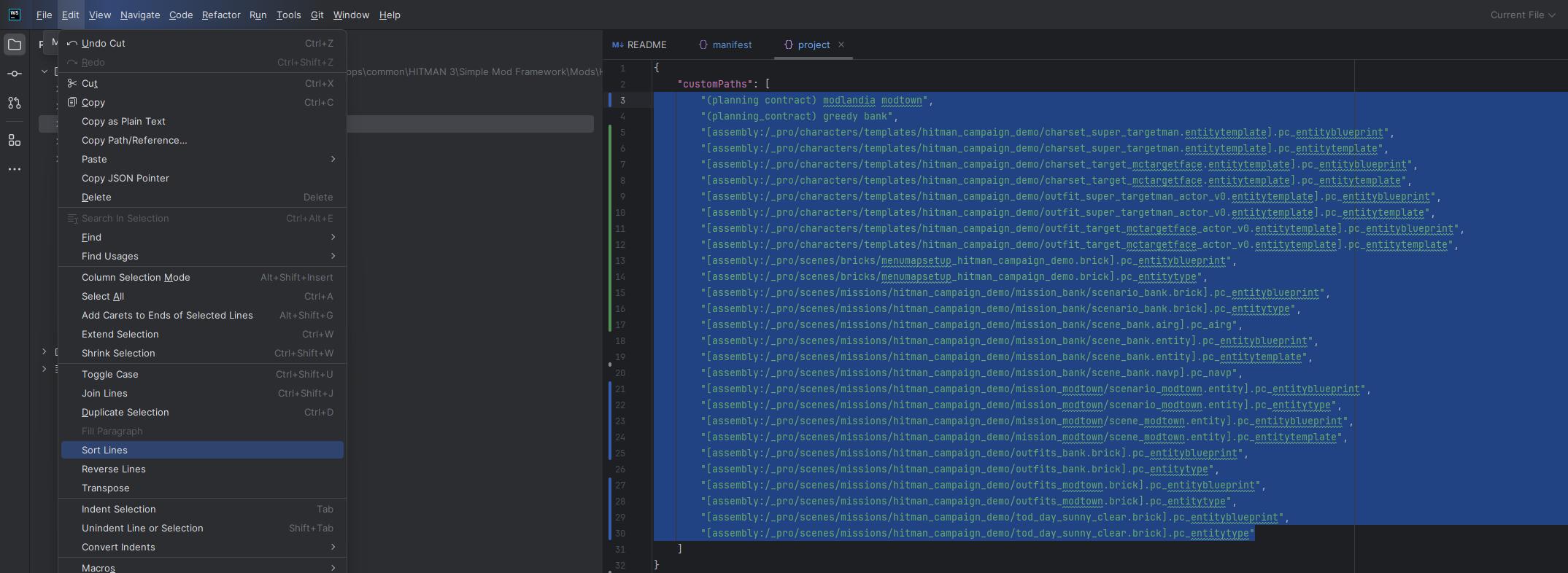Screen dimensions: 1568x573
Task: Click the scissors icon beside Cut
Action: 72,83
